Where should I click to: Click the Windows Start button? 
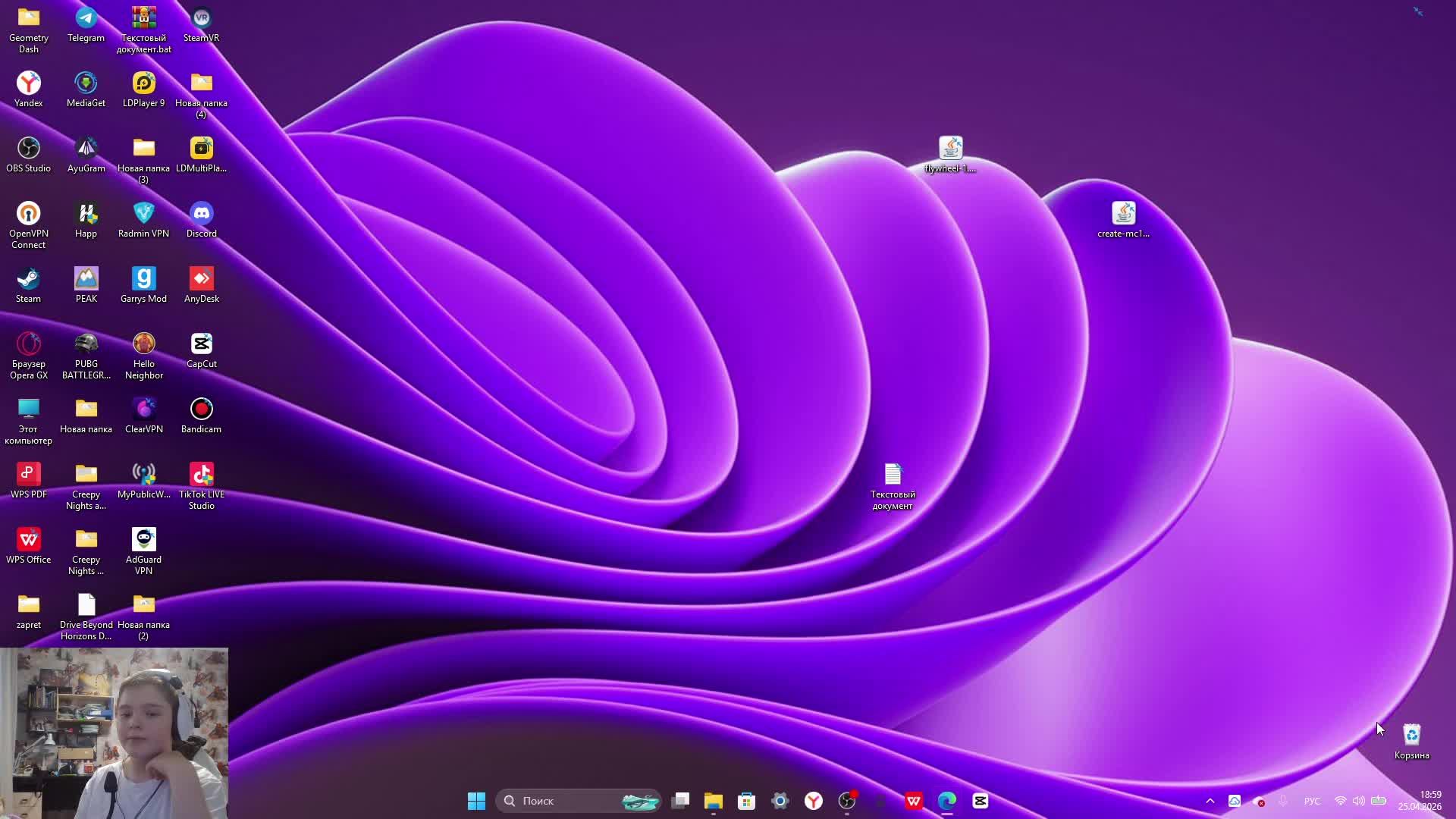pos(476,801)
